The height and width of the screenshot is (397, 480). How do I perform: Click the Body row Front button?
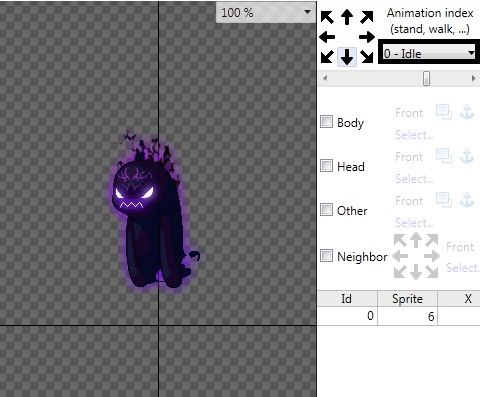pos(409,113)
